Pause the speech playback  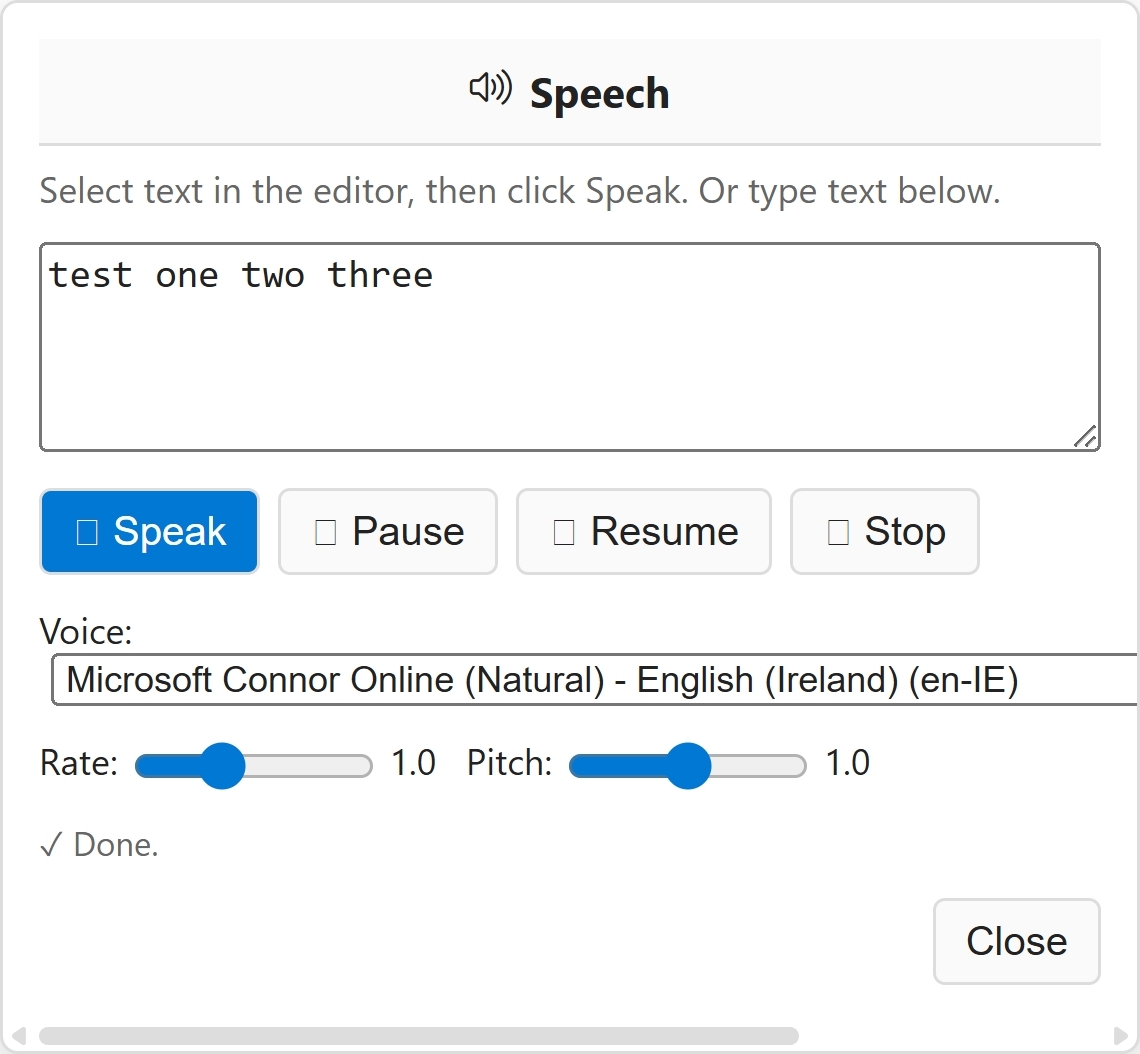coord(388,532)
